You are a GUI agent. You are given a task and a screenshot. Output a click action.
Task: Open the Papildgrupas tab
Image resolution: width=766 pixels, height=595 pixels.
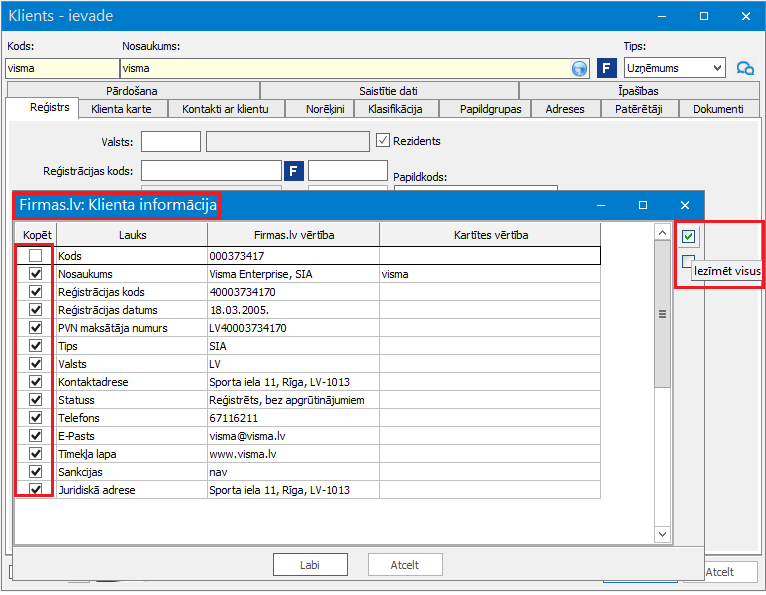pyautogui.click(x=485, y=109)
